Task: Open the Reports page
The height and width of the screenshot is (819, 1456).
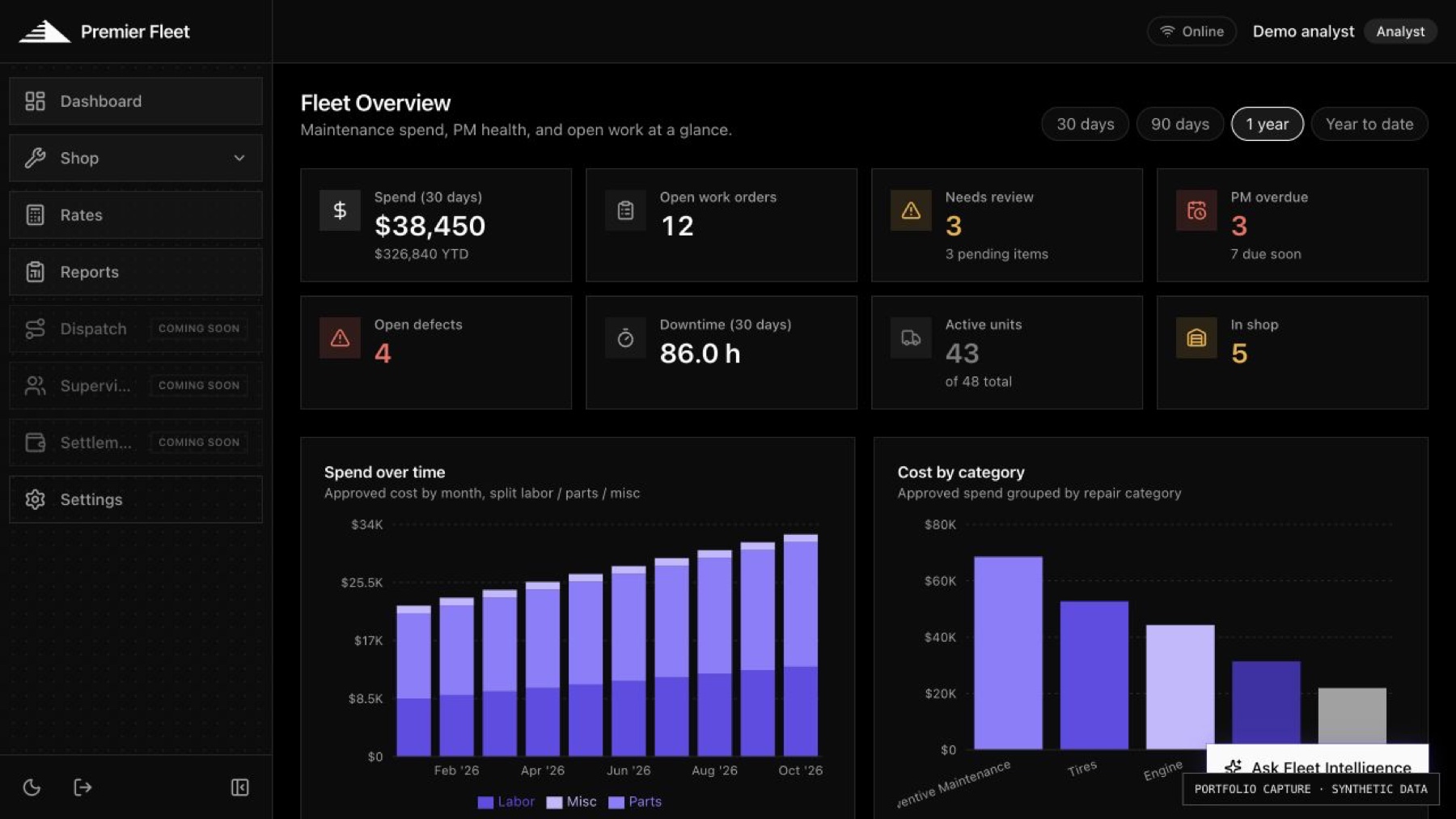Action: [x=136, y=272]
